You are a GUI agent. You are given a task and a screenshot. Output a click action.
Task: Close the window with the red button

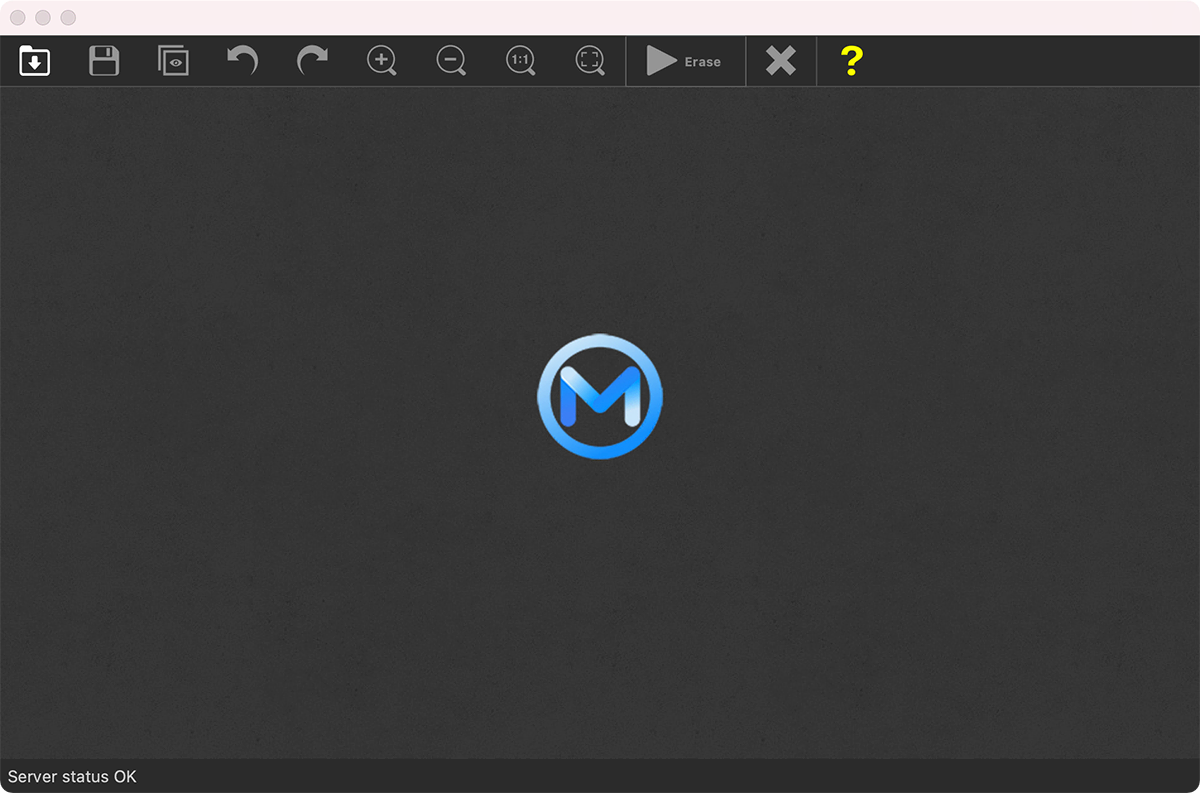click(x=18, y=18)
